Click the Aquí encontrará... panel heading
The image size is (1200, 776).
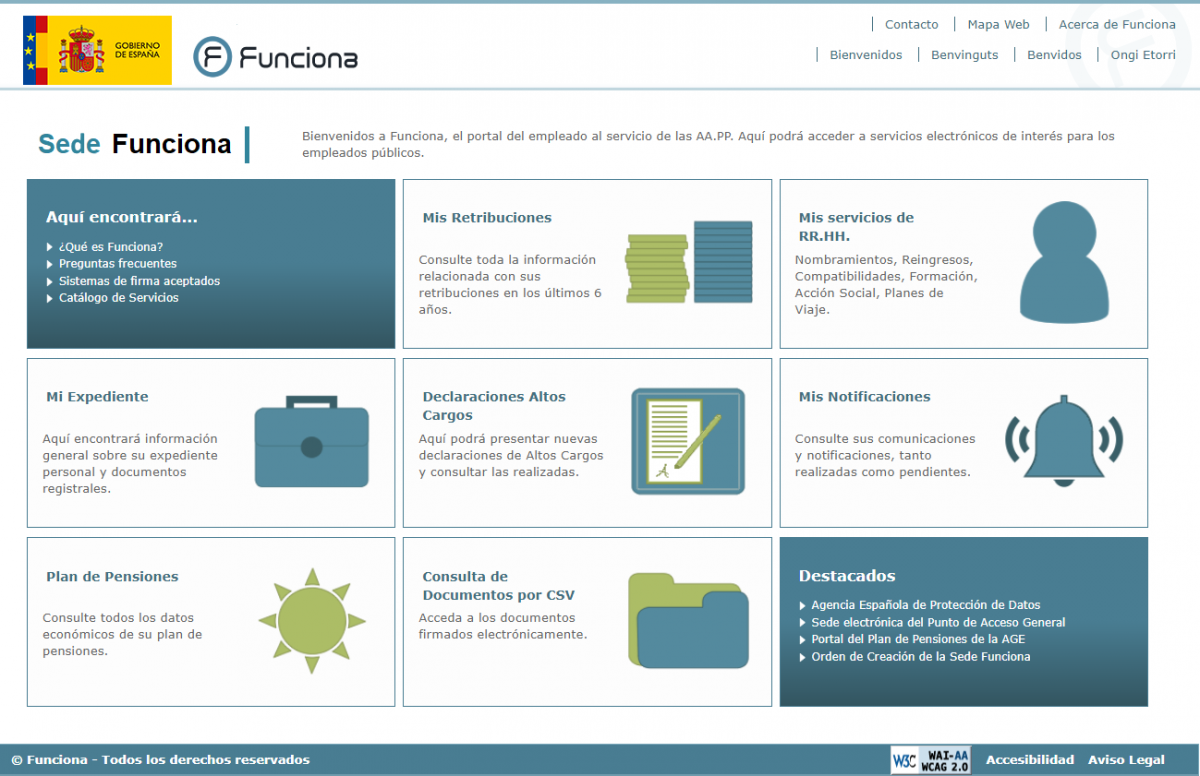coord(122,217)
